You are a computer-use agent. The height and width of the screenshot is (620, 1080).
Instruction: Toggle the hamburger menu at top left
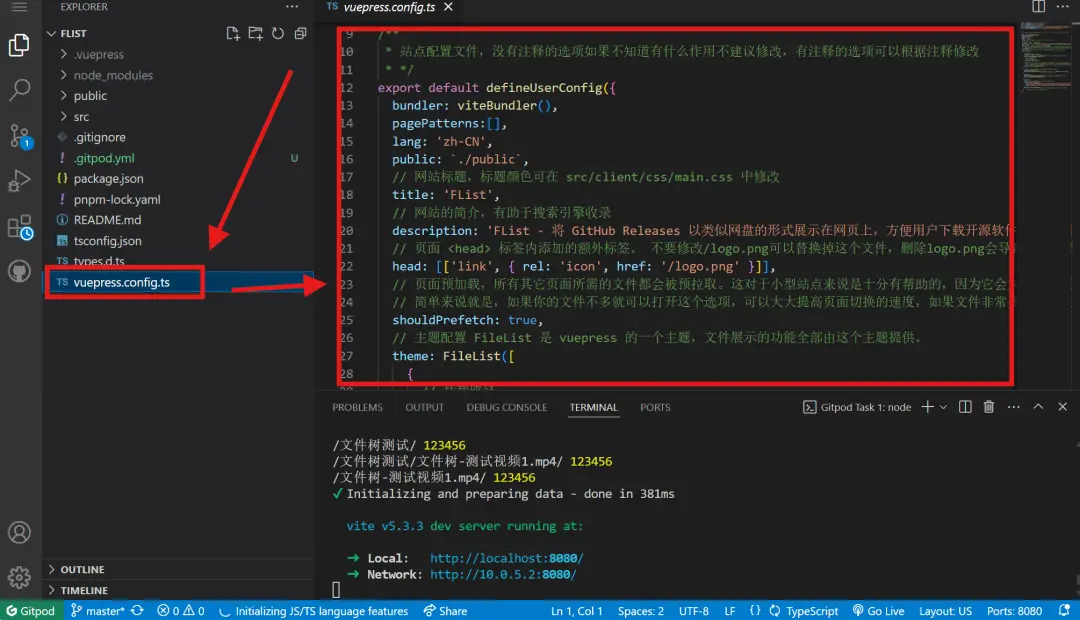tap(19, 7)
